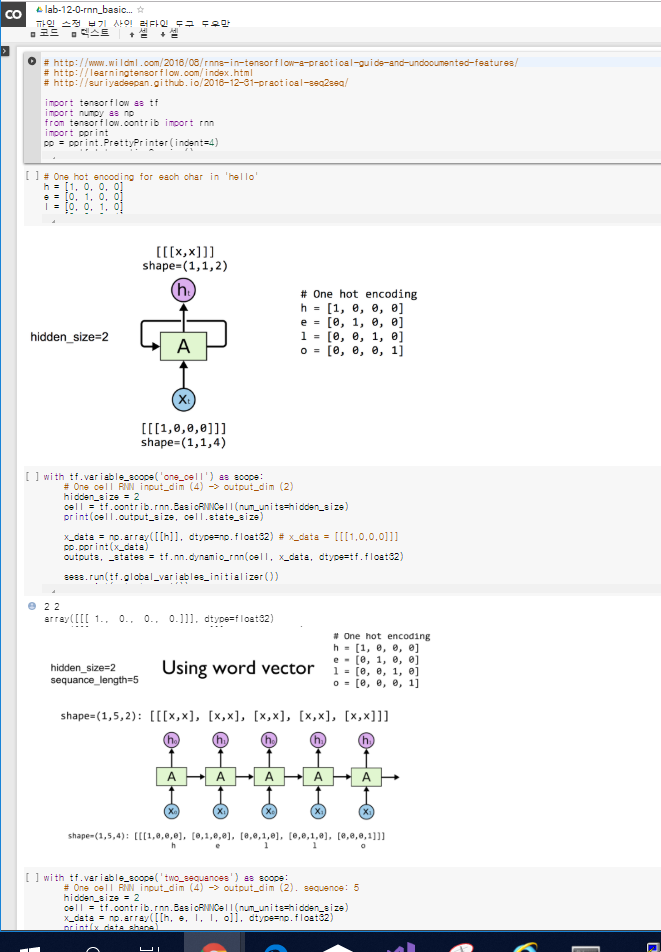The height and width of the screenshot is (952, 661).
Task: Add a code cell with 코드 button
Action: pos(45,33)
